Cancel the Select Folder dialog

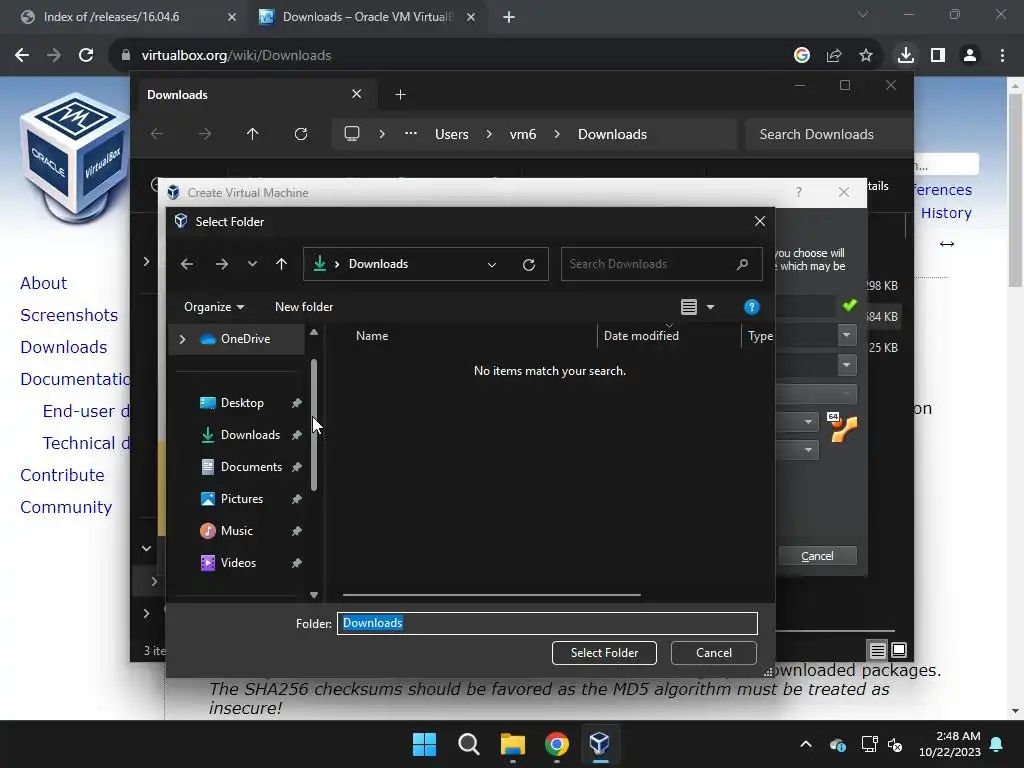point(714,653)
